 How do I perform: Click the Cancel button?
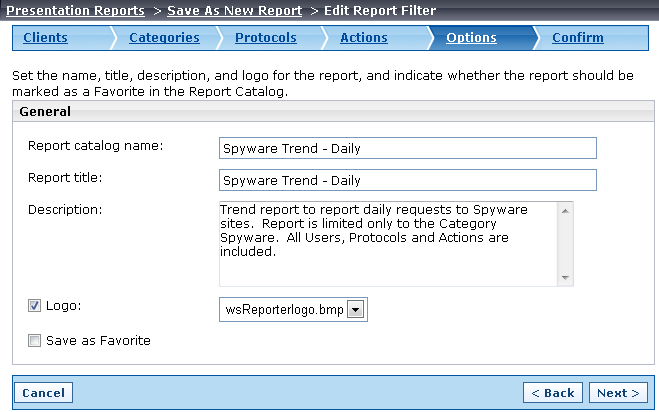coord(44,393)
